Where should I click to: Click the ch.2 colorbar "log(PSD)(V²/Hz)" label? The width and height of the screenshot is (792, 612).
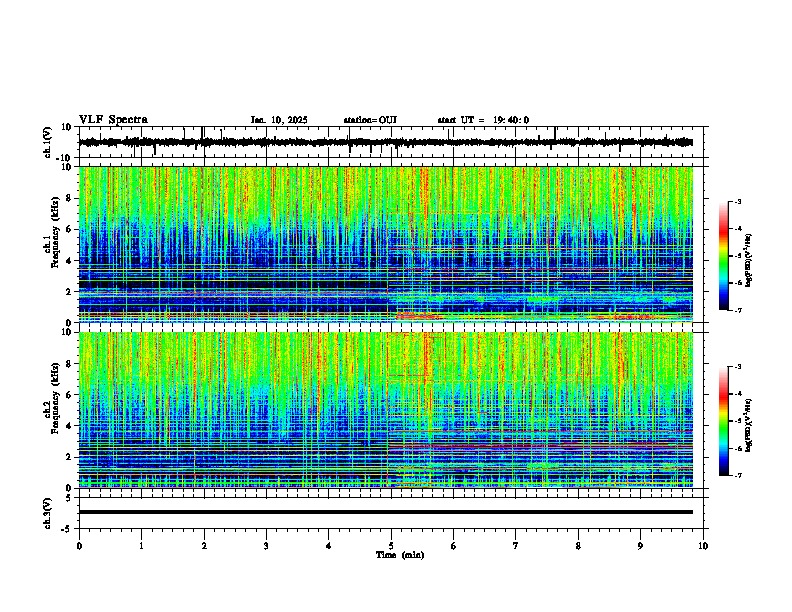click(749, 425)
